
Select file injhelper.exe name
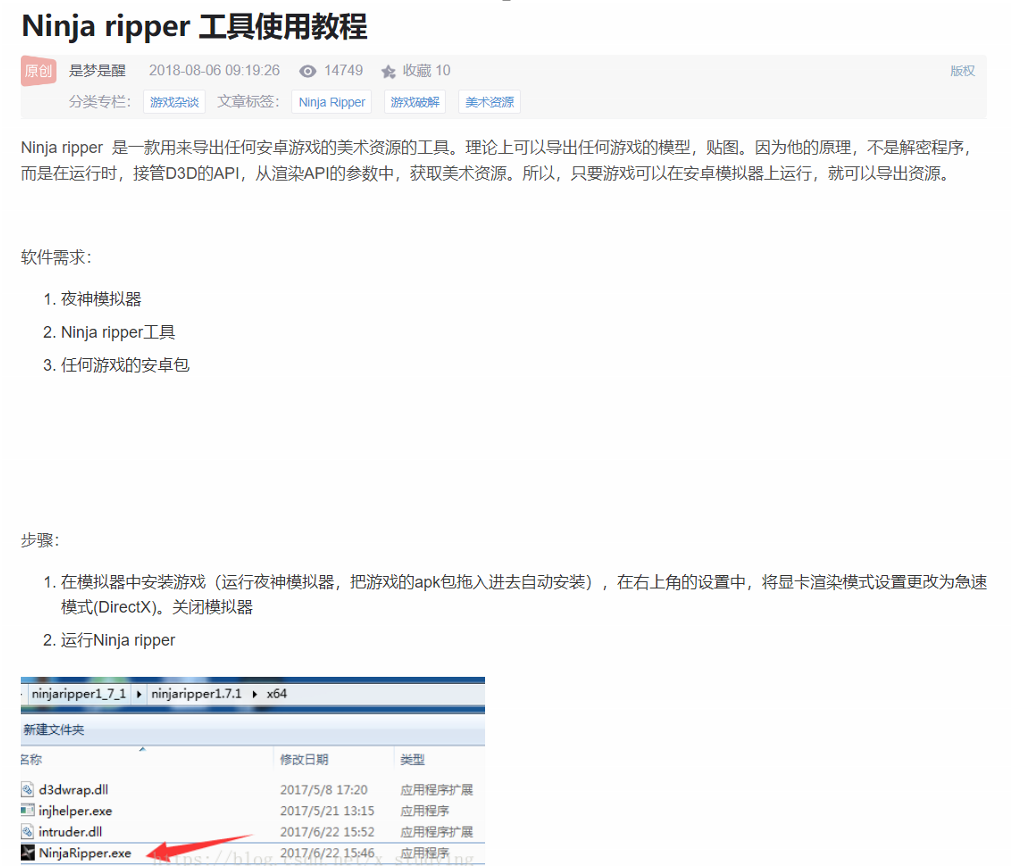pyautogui.click(x=75, y=811)
